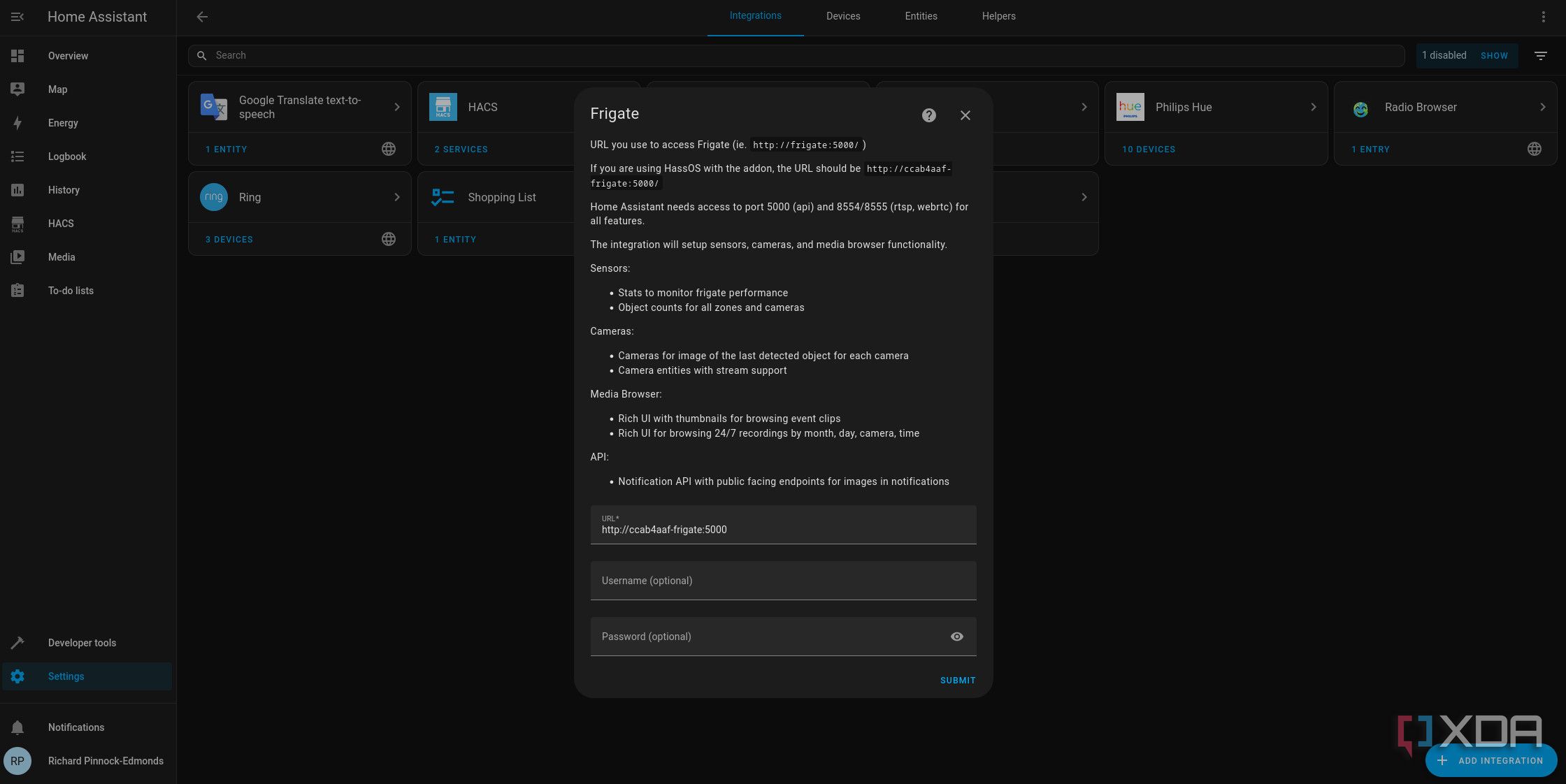Click the HACS integration logo
Viewport: 1566px width, 784px height.
pyautogui.click(x=443, y=107)
